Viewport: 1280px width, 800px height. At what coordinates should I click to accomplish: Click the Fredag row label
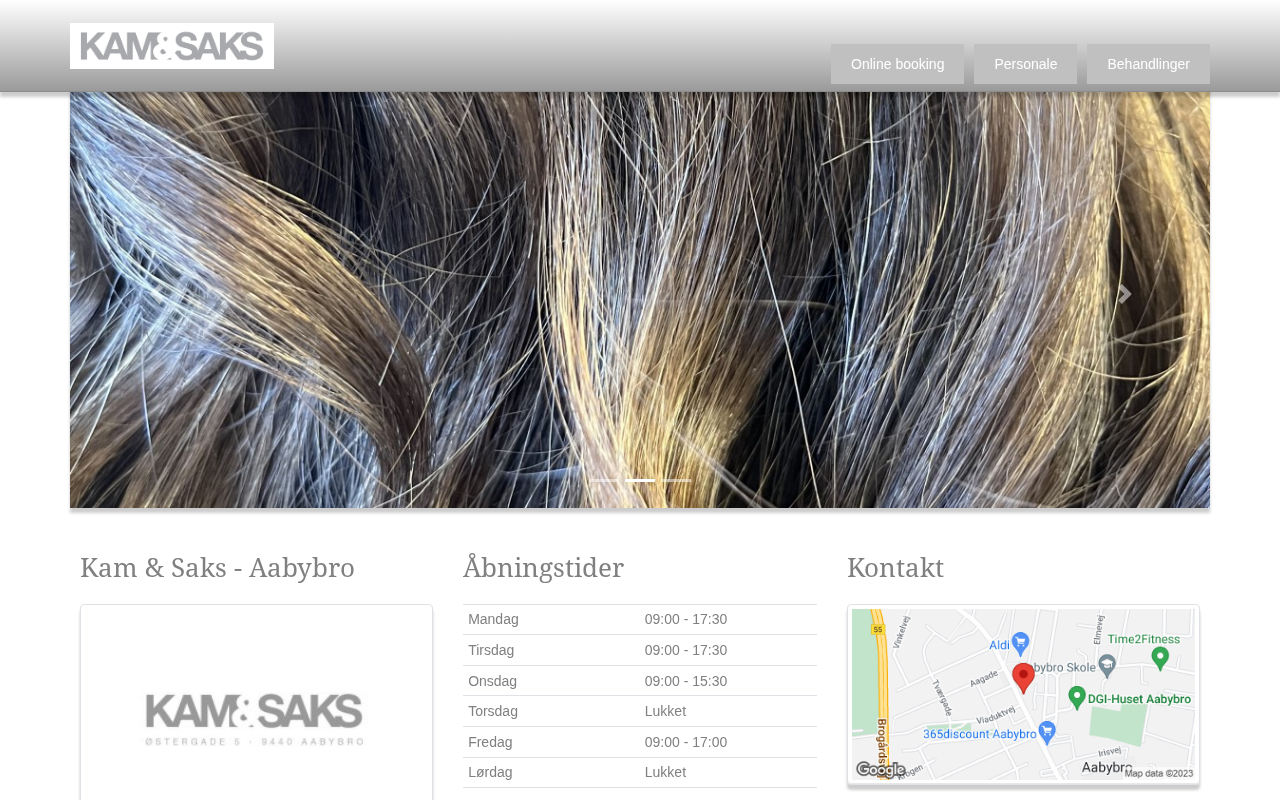point(490,742)
